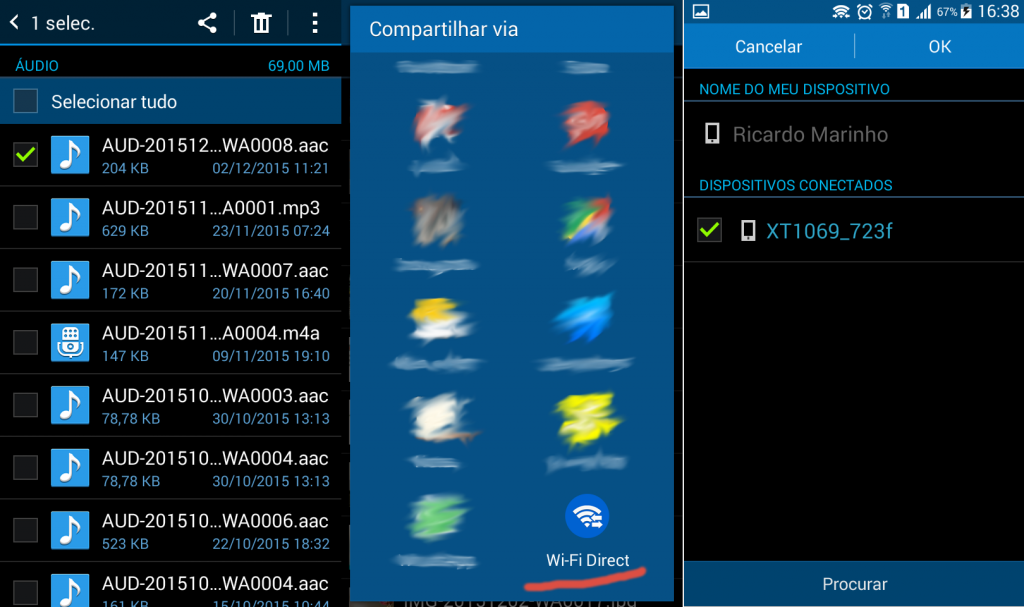Screen dimensions: 1024x607
Task: Tap the trash delete icon
Action: pos(261,24)
